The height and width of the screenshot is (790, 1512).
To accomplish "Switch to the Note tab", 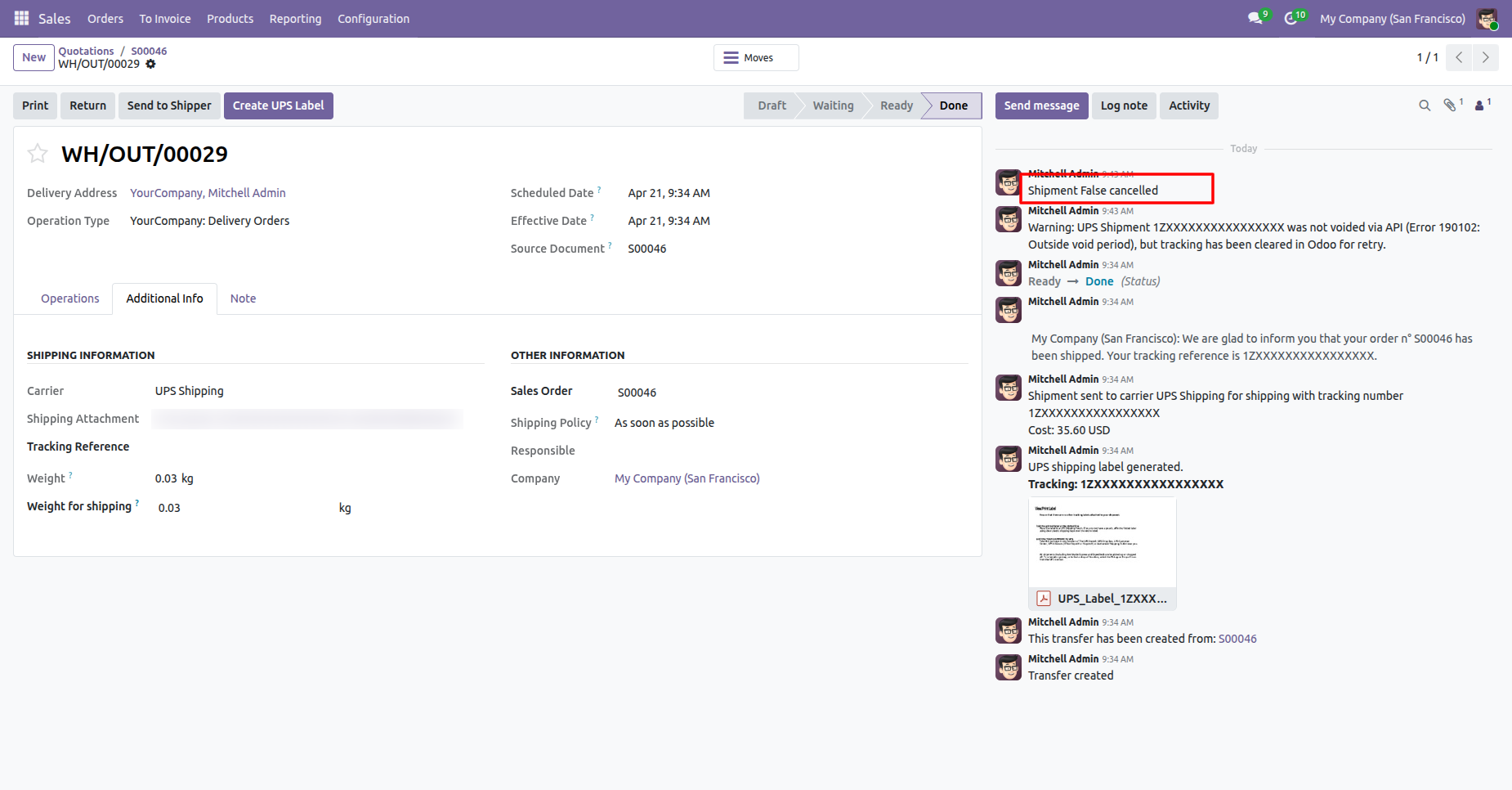I will coord(243,298).
